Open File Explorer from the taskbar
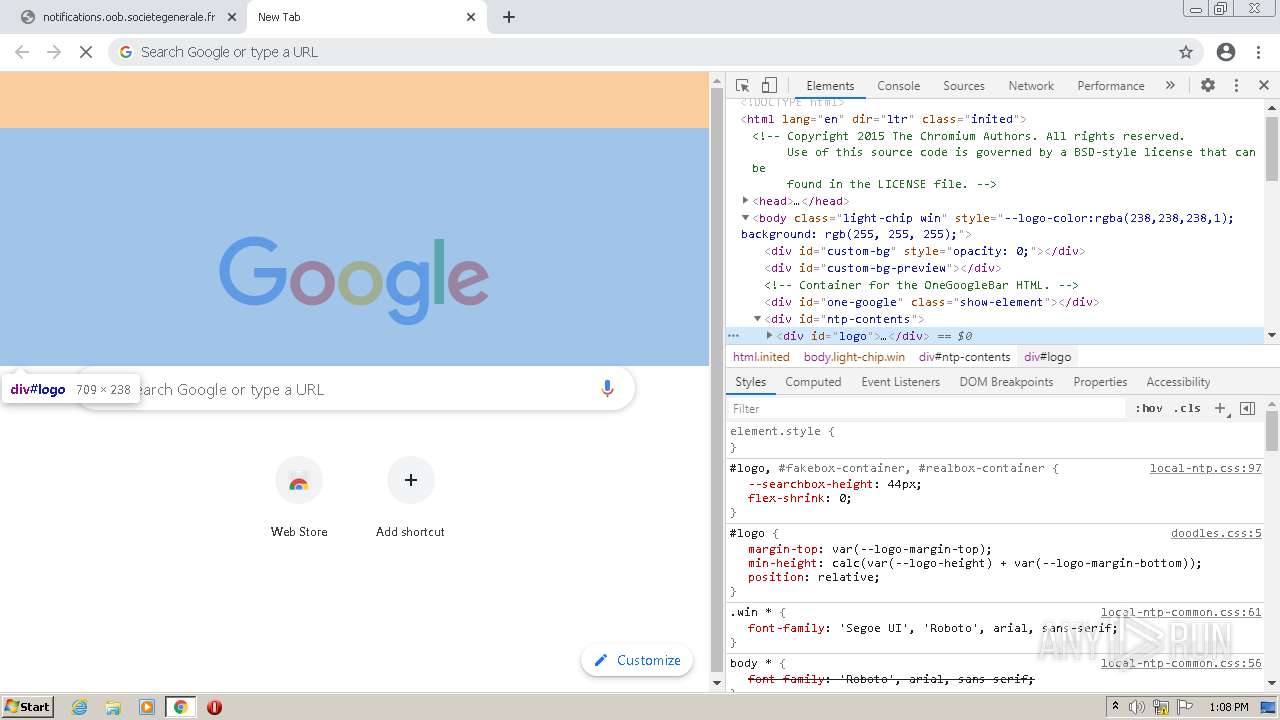The height and width of the screenshot is (720, 1280). (x=113, y=707)
